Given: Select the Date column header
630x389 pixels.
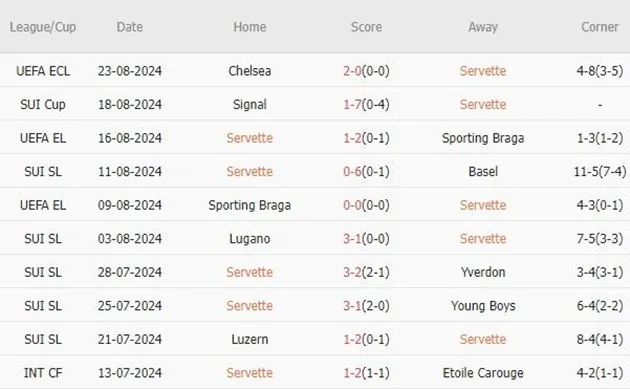Looking at the screenshot, I should point(129,27).
